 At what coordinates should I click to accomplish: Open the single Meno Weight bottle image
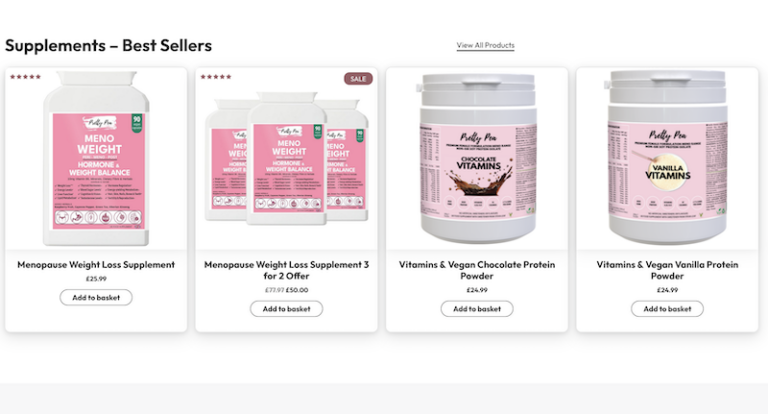[x=96, y=159]
